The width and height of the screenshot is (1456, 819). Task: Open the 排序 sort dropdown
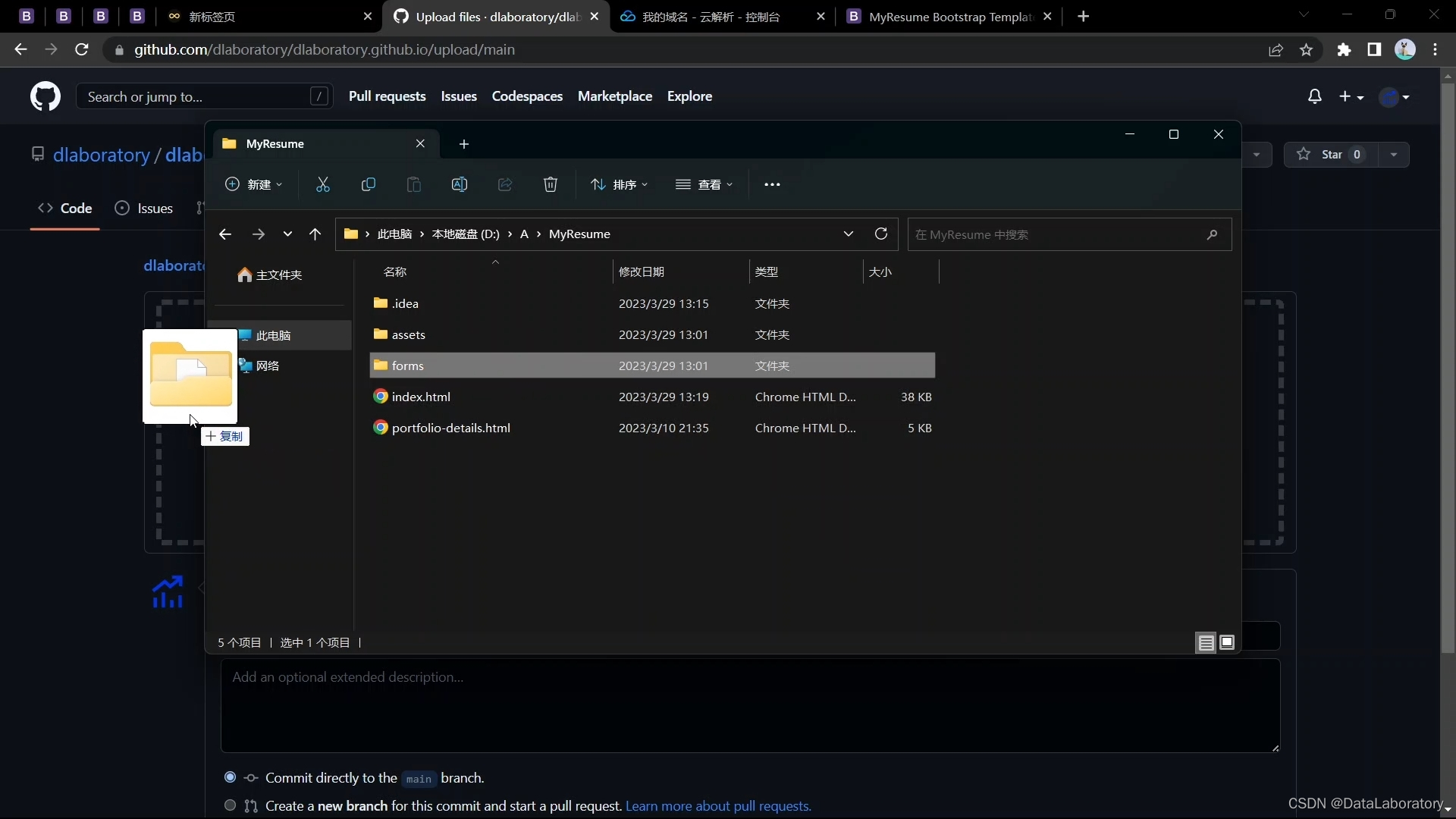[x=619, y=184]
